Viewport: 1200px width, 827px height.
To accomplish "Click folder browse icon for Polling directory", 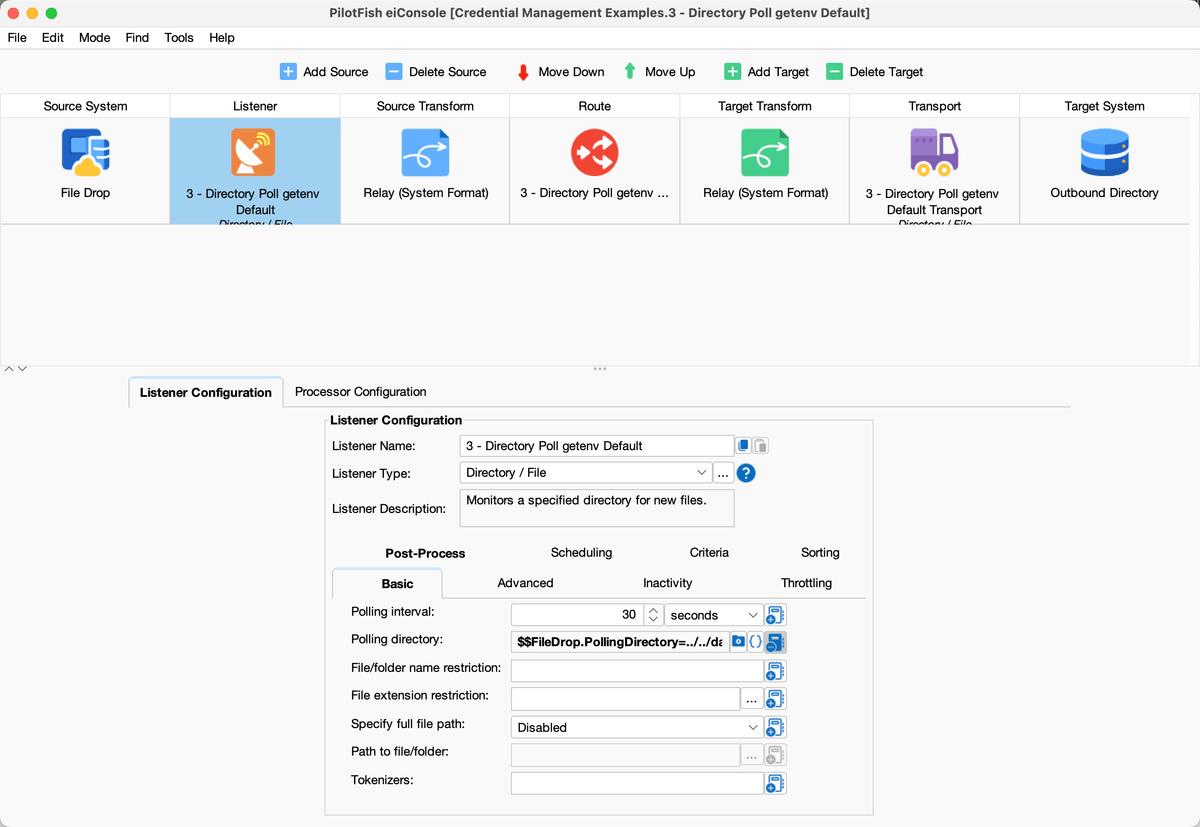I will click(x=738, y=642).
